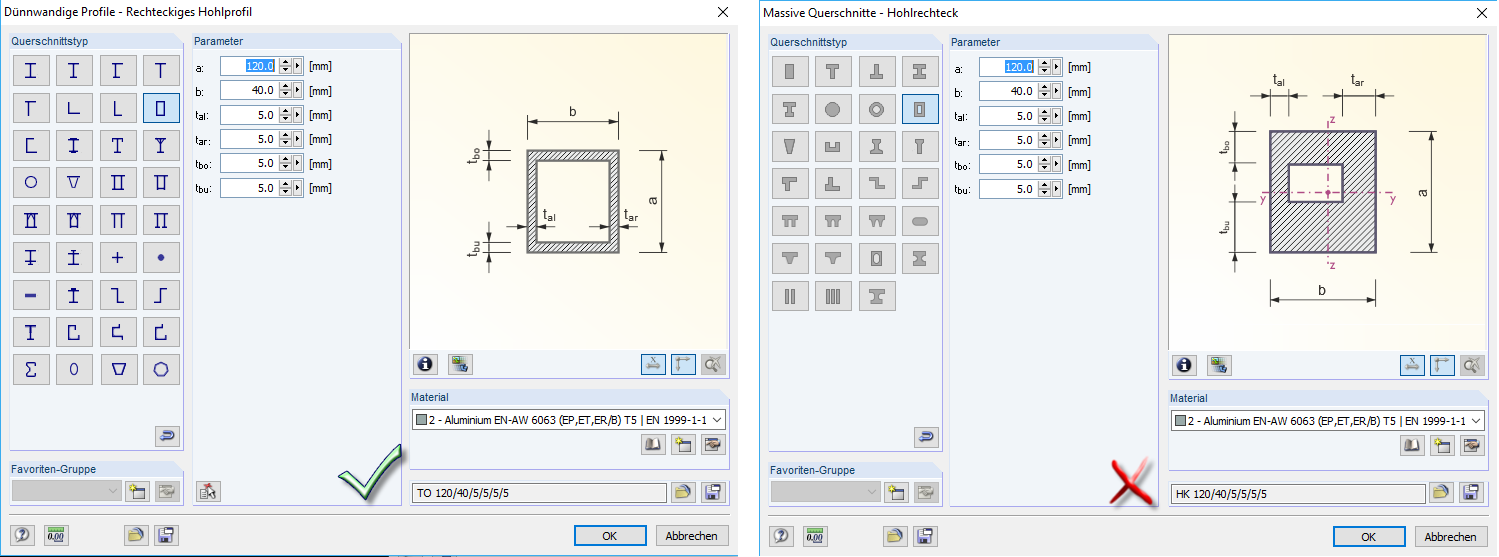Toggle axes display under massive preview
This screenshot has height=557, width=1499.
coord(1443,365)
